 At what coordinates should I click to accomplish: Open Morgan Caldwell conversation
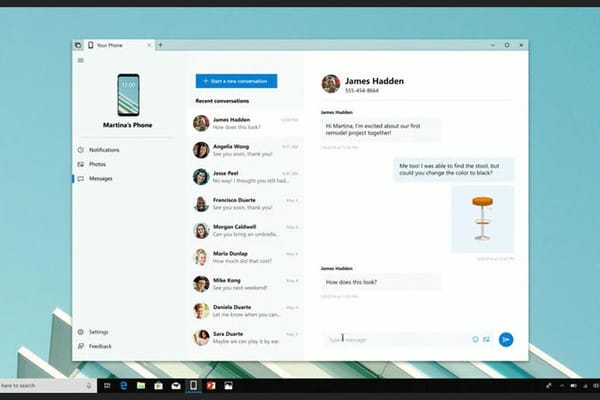tap(245, 230)
